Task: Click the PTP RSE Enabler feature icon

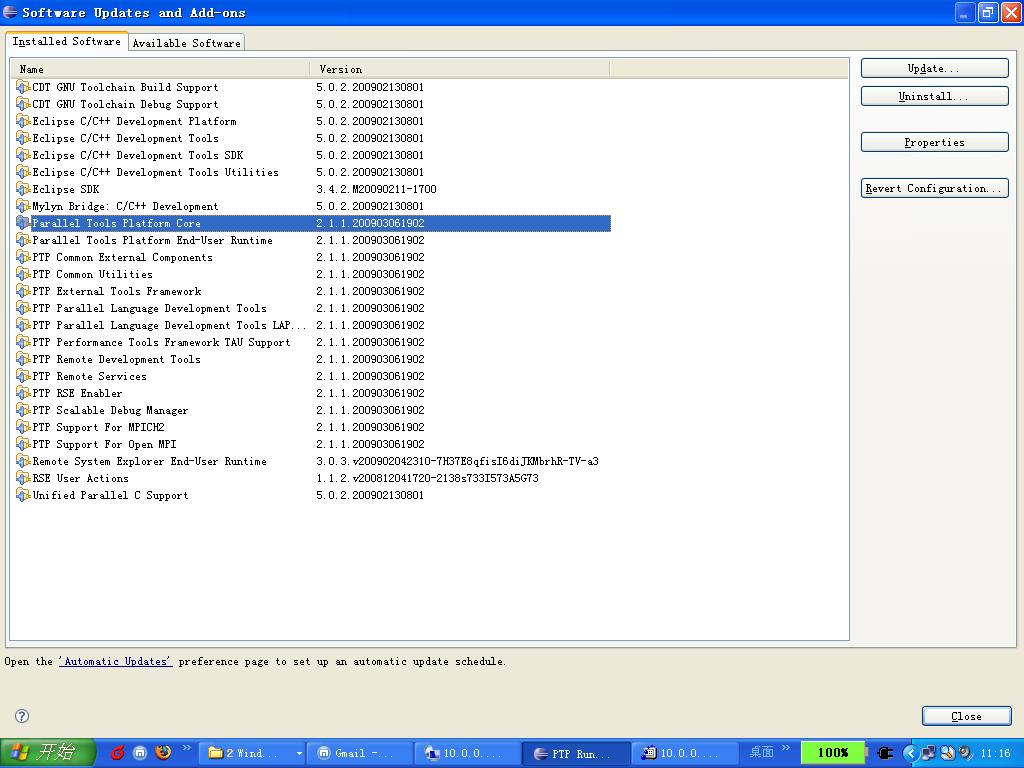Action: (23, 392)
